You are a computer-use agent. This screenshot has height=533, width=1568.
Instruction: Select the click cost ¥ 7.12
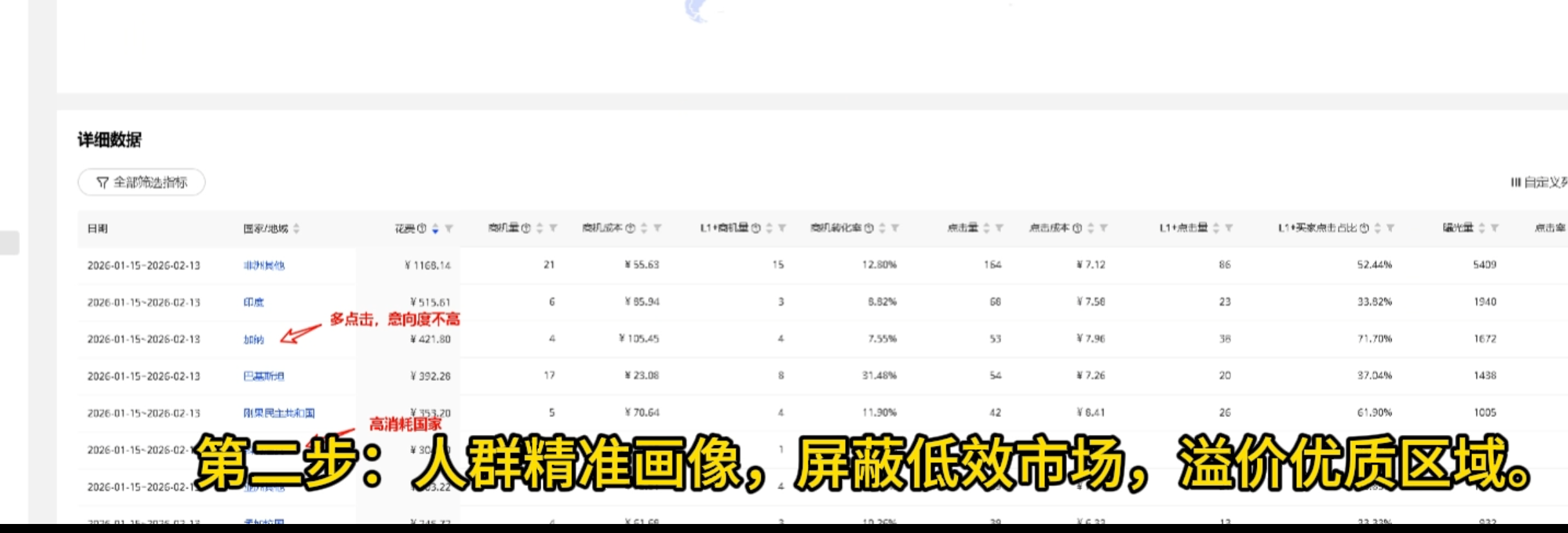pyautogui.click(x=1091, y=265)
